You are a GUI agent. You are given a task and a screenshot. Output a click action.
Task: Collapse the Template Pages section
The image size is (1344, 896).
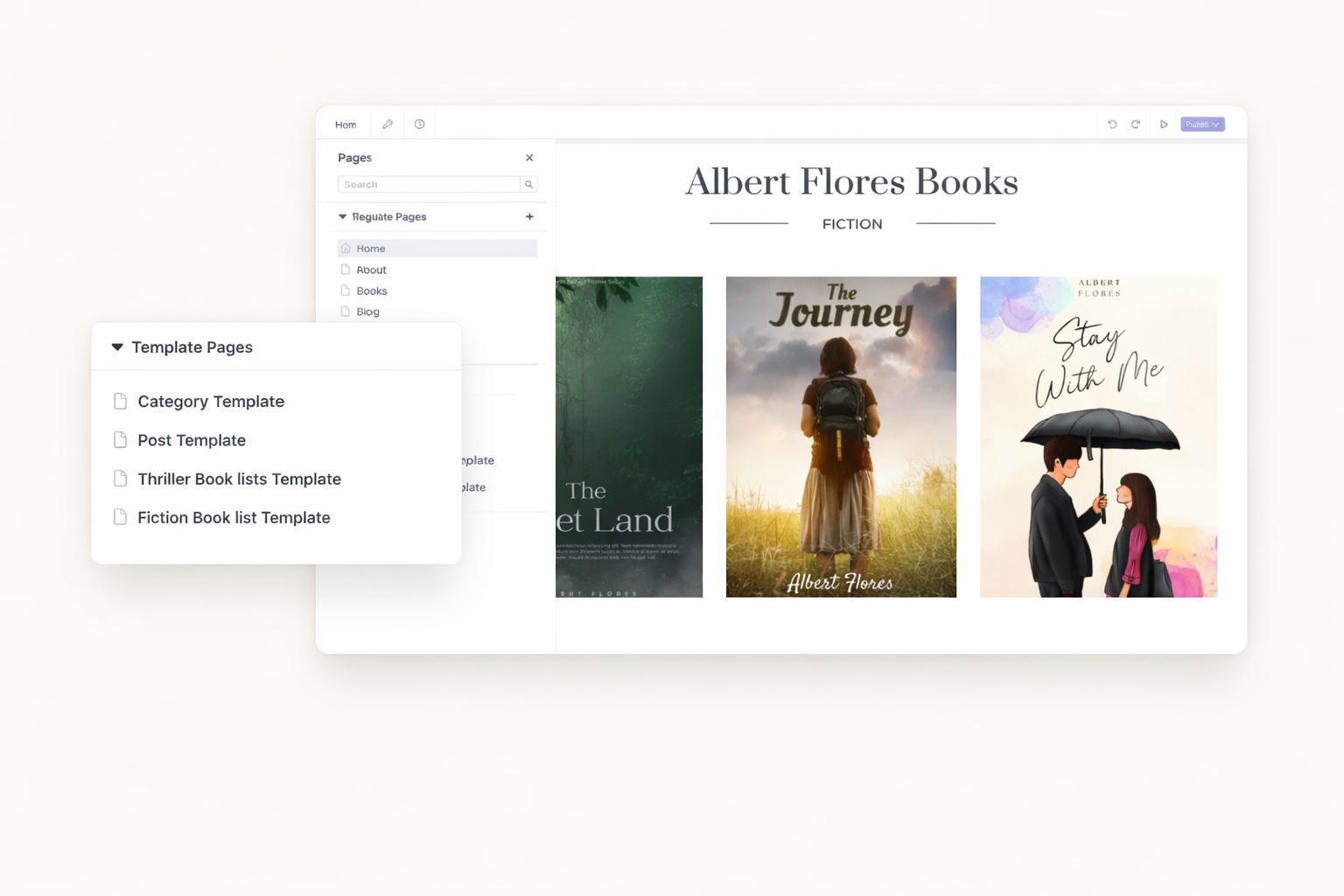tap(117, 347)
